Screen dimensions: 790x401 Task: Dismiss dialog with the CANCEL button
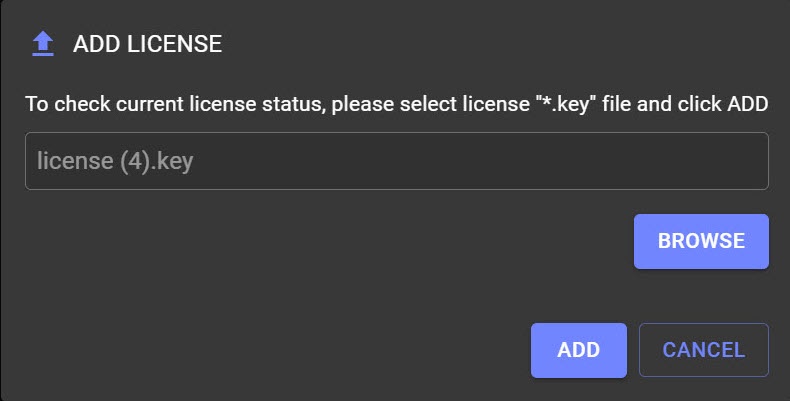point(703,350)
